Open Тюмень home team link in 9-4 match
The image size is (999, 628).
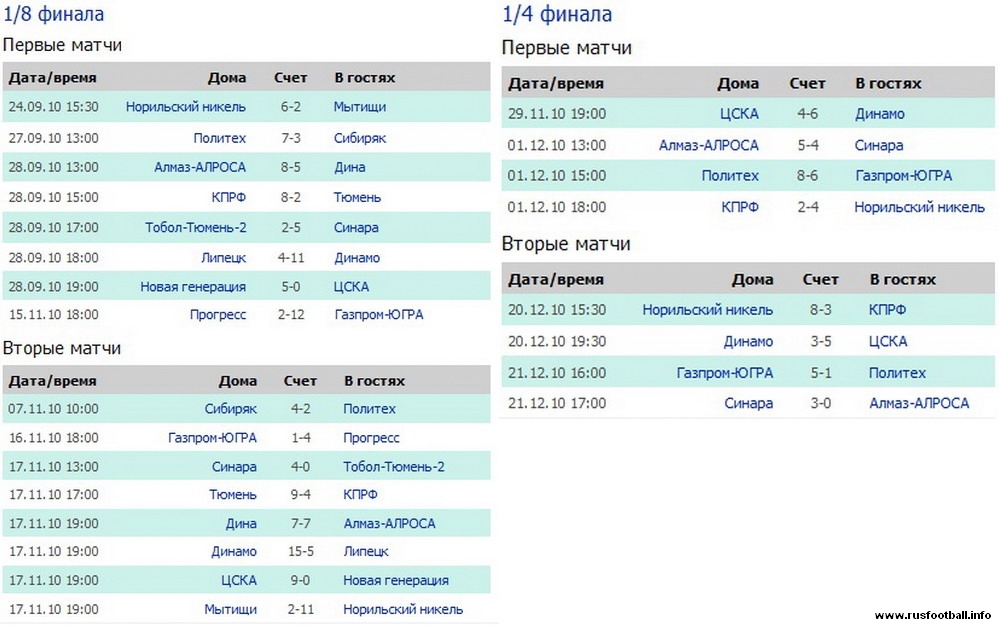[x=232, y=494]
